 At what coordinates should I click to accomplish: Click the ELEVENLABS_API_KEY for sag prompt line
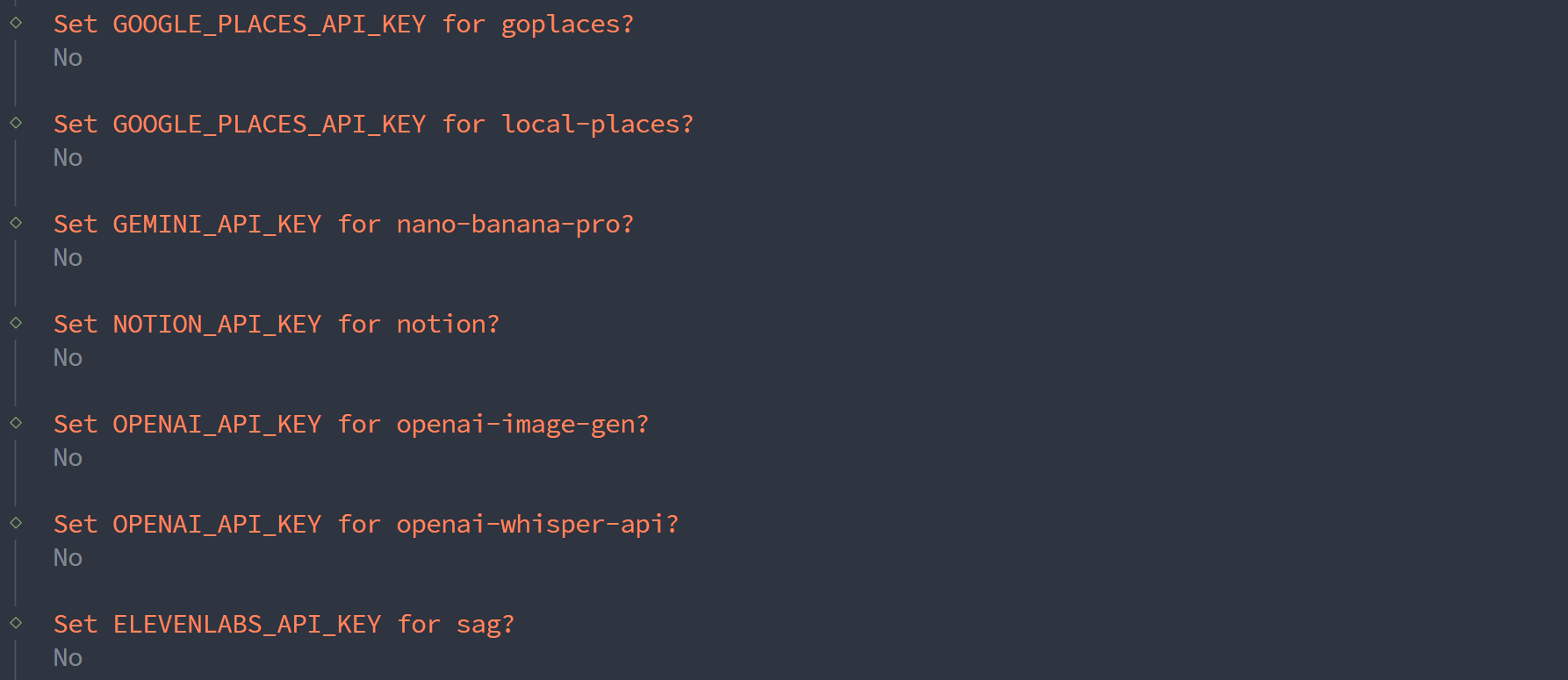pos(284,625)
